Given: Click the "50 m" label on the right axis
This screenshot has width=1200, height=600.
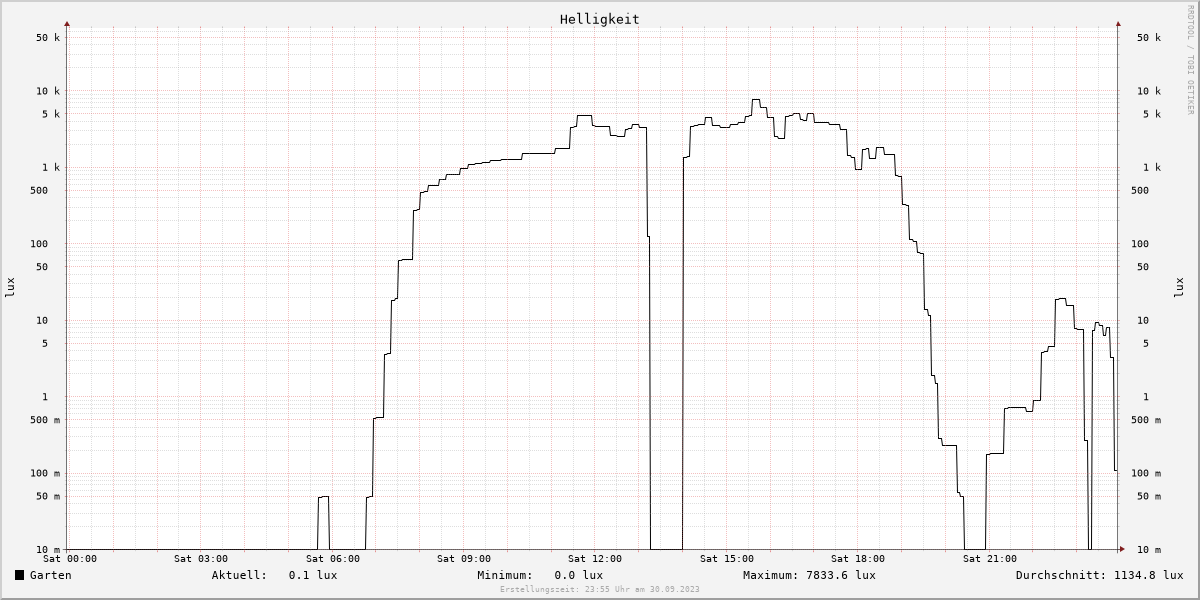Looking at the screenshot, I should [x=1149, y=497].
